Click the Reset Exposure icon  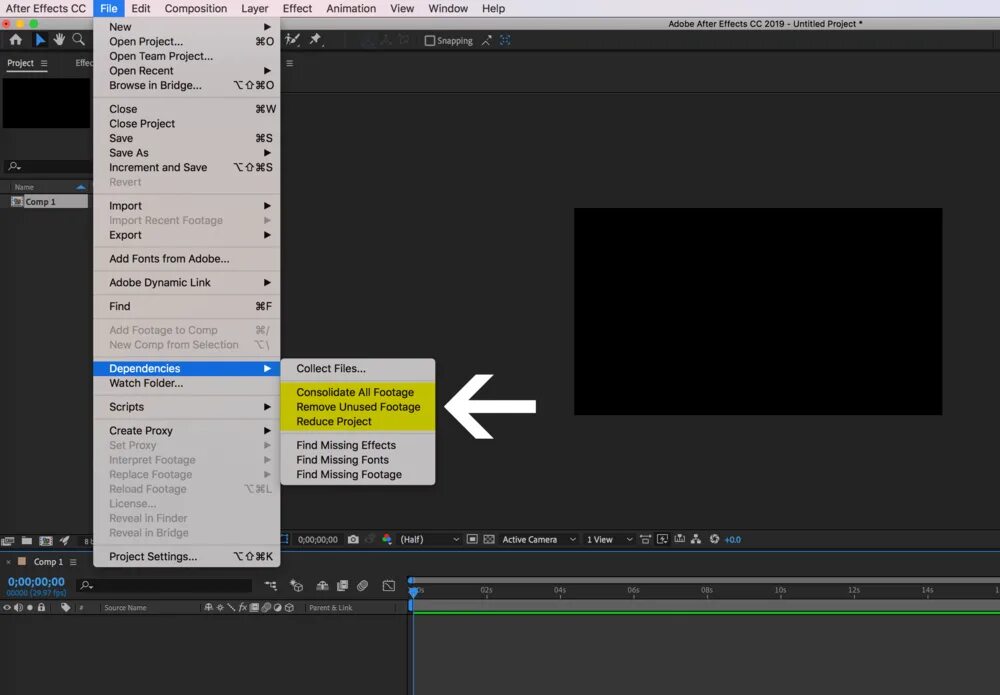[x=714, y=539]
